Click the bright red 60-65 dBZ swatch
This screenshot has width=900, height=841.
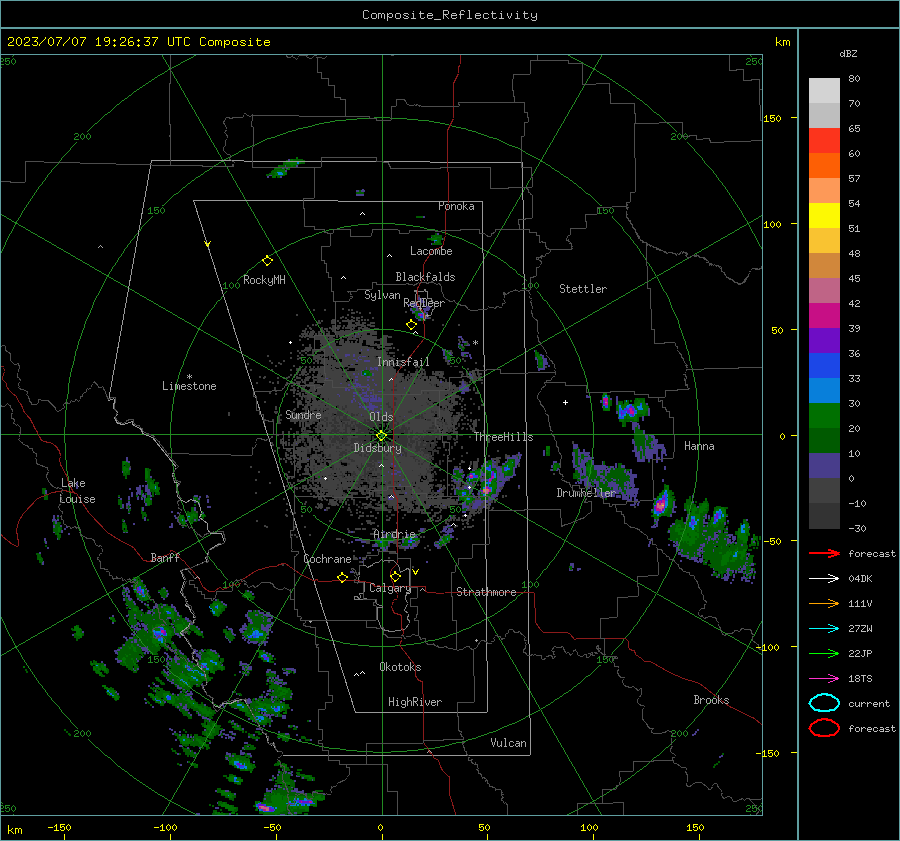click(x=824, y=140)
